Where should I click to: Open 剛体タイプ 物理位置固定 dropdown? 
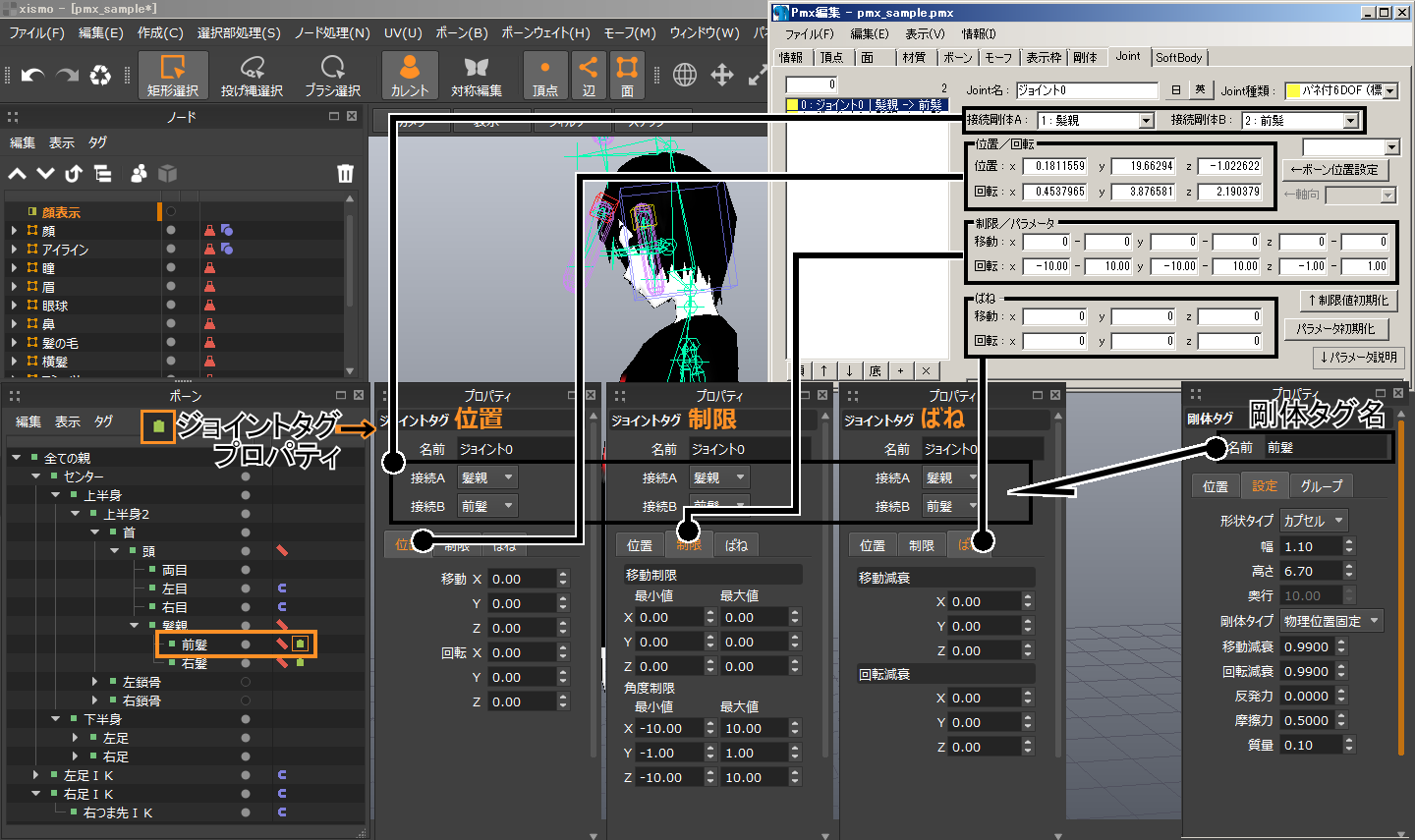[1331, 621]
